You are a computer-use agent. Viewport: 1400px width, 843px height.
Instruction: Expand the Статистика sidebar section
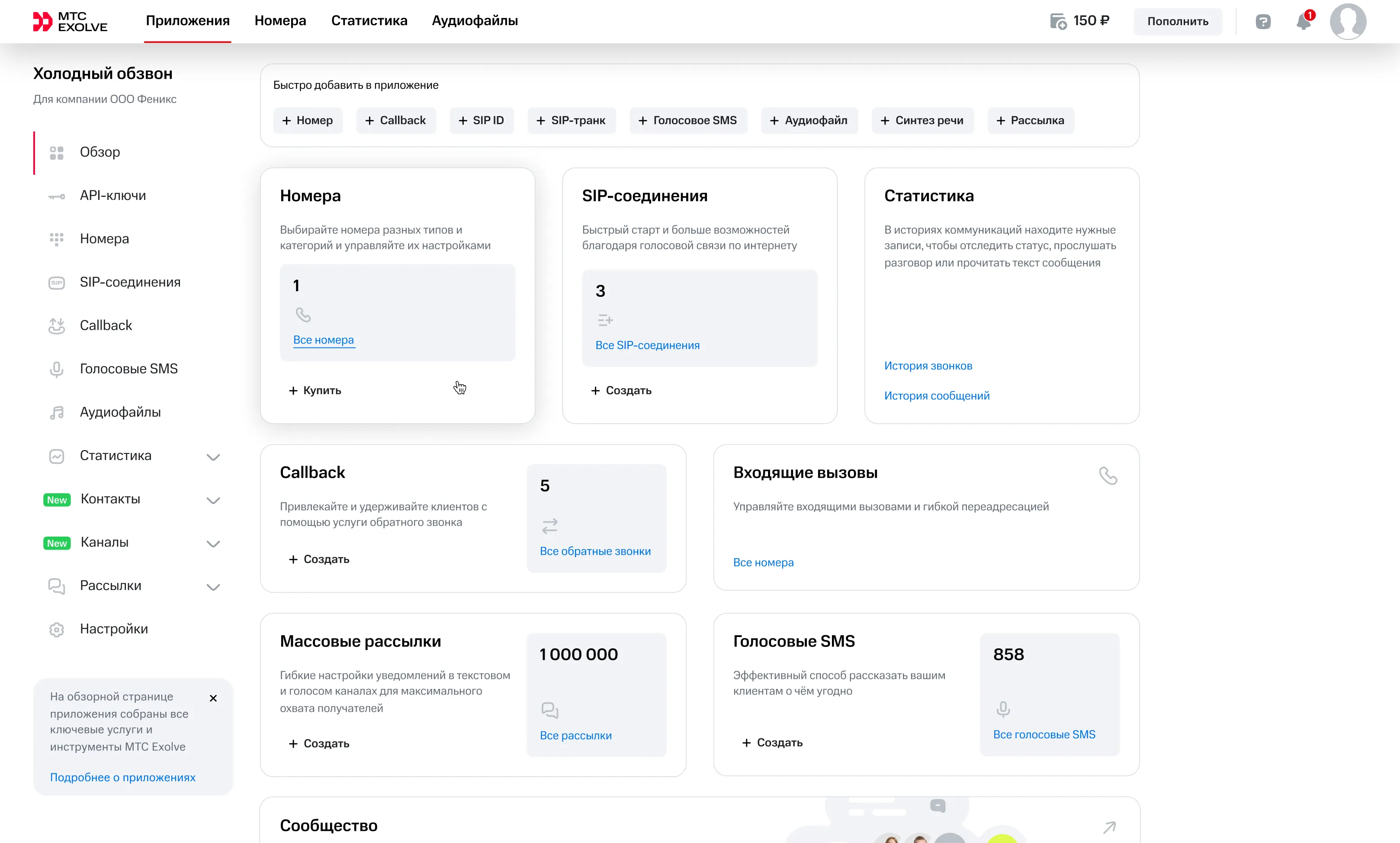coord(213,456)
